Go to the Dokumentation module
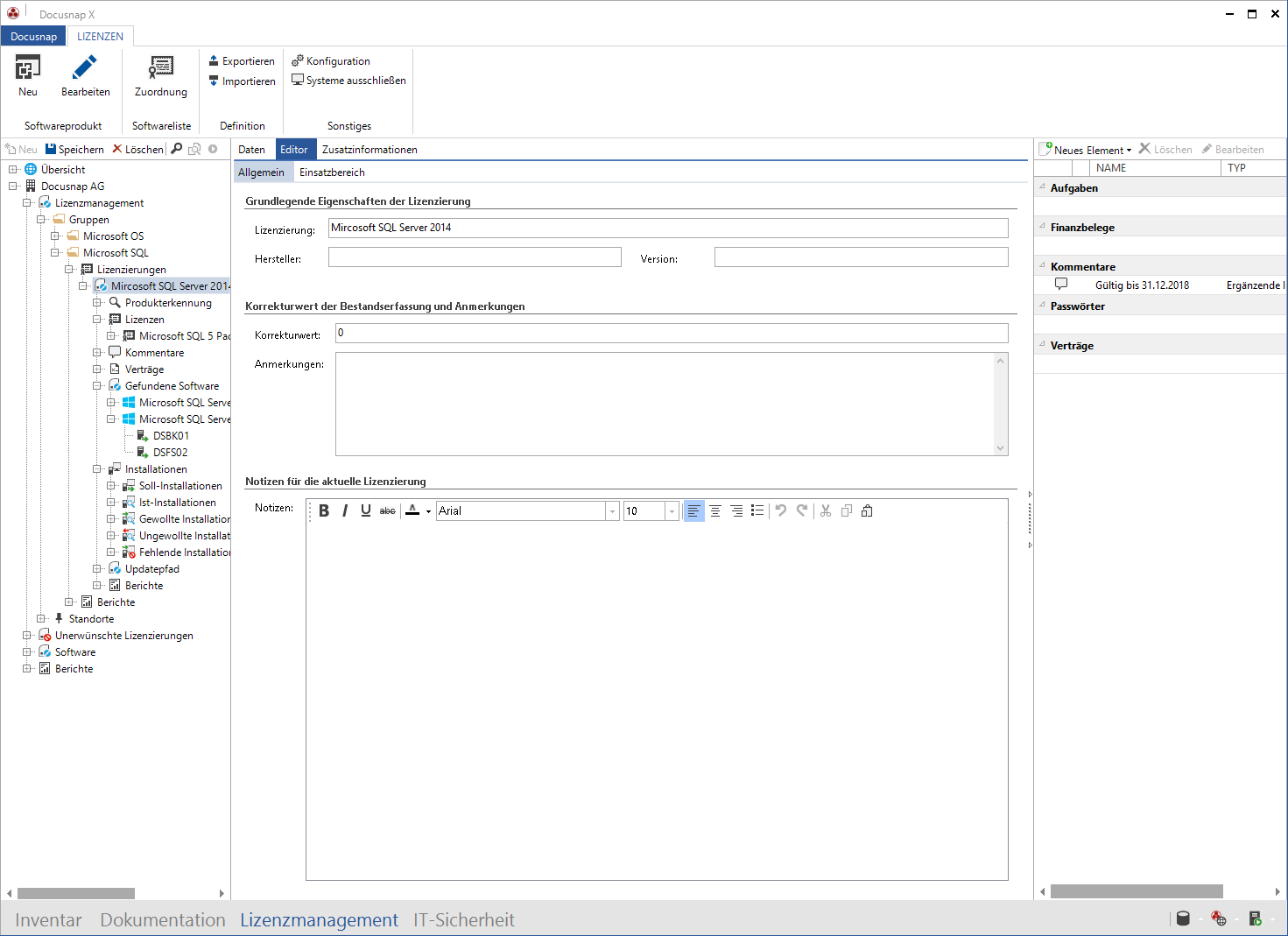 (x=163, y=920)
